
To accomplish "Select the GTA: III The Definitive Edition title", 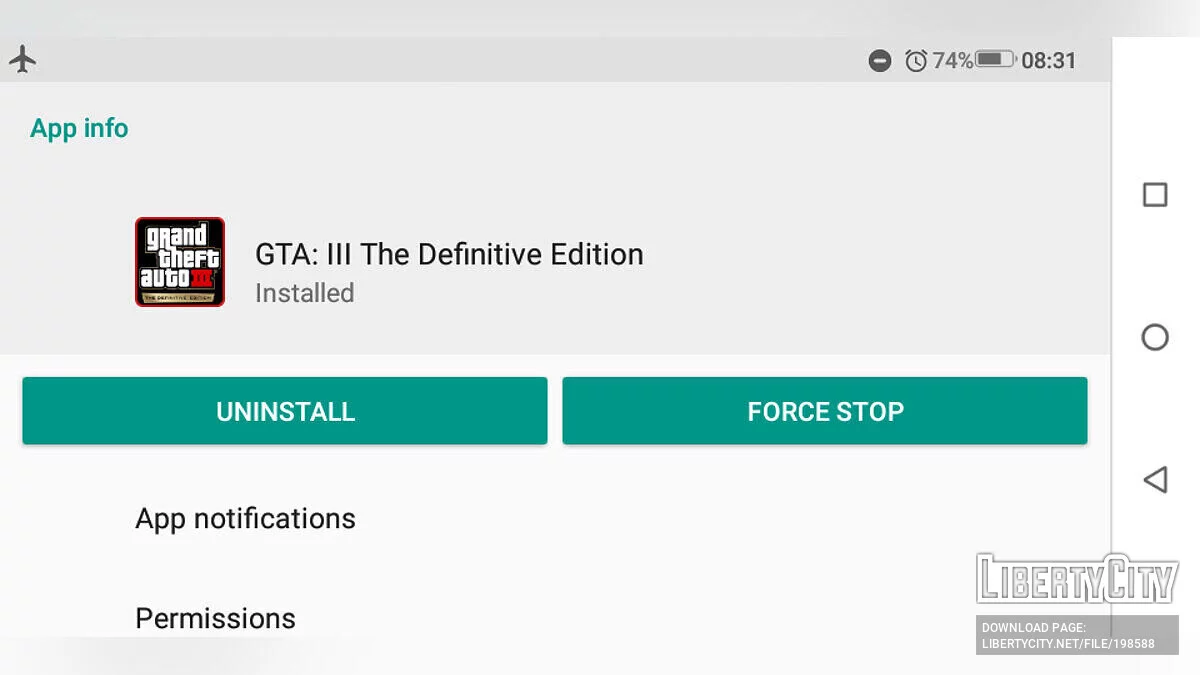I will pos(449,254).
